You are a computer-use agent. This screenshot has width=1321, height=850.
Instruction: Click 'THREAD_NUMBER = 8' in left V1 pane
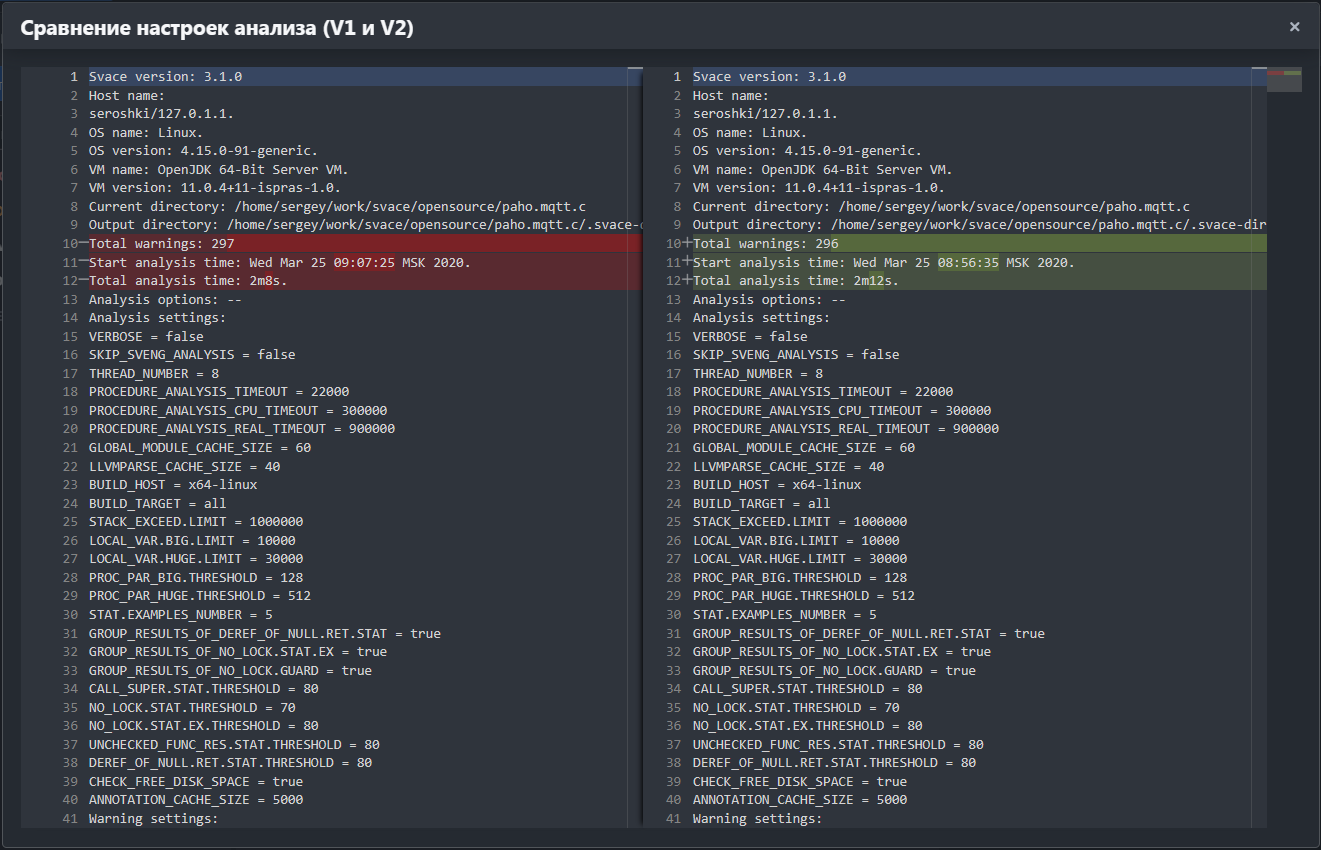154,373
